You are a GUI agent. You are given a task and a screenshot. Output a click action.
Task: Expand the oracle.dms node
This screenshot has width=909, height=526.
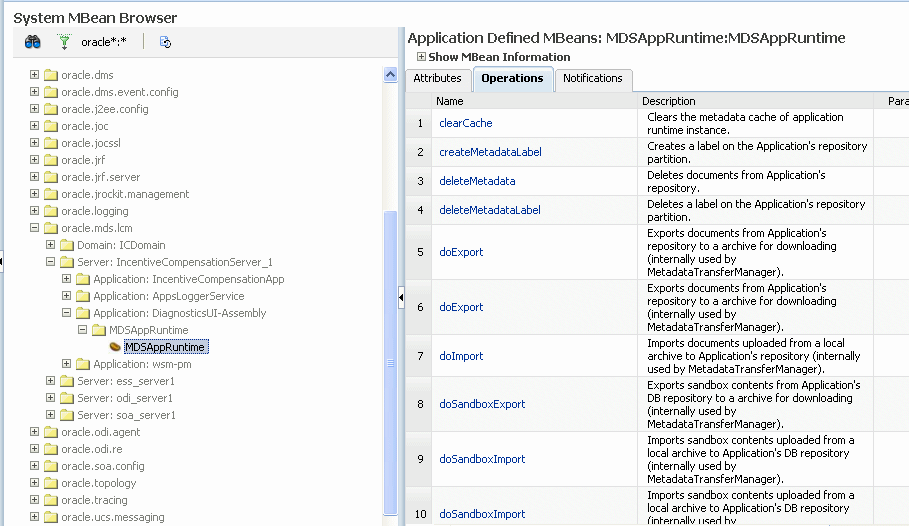tap(34, 75)
